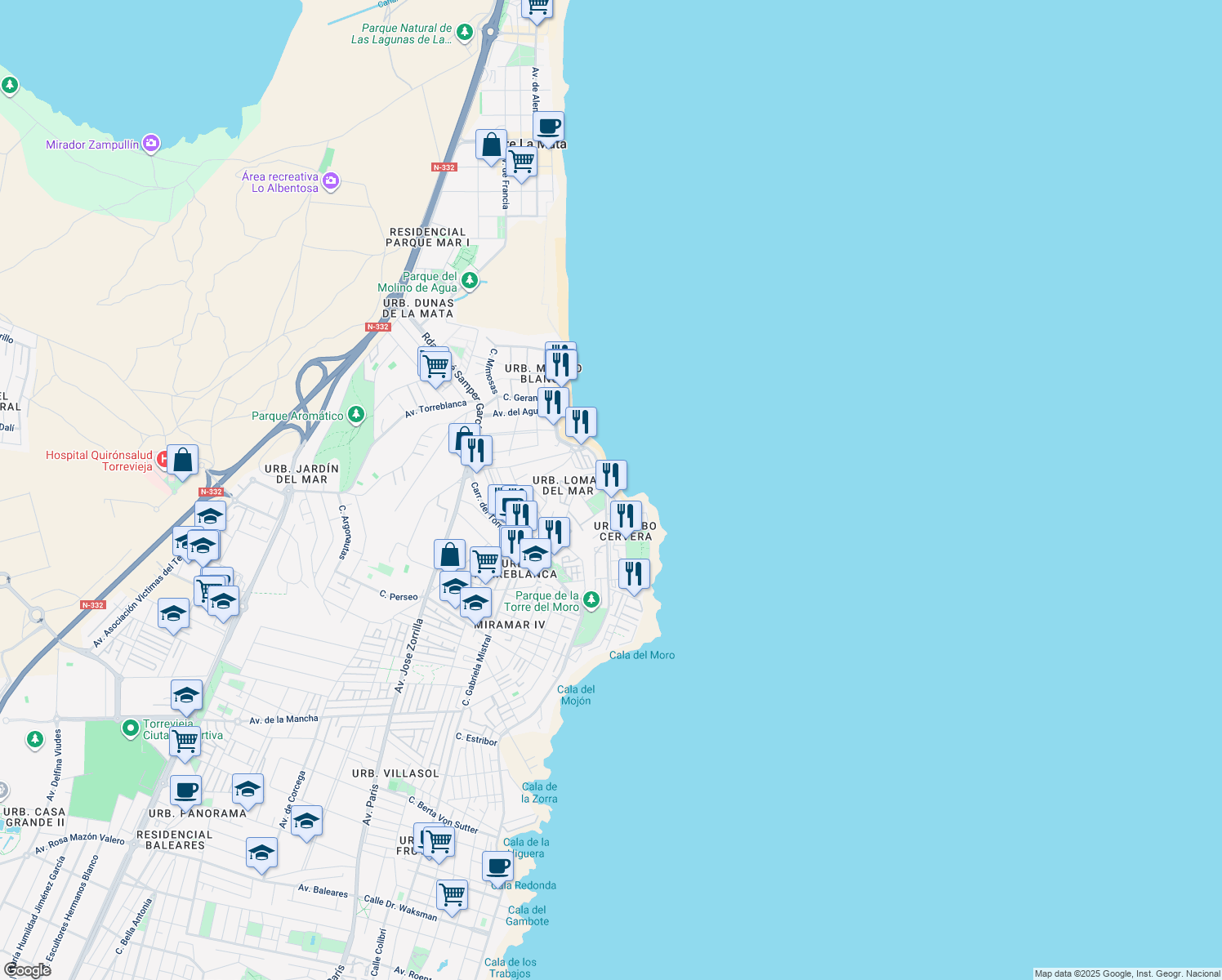Select the restaurant icon near Urb. Cabo Cervera
The height and width of the screenshot is (980, 1222).
tap(626, 514)
